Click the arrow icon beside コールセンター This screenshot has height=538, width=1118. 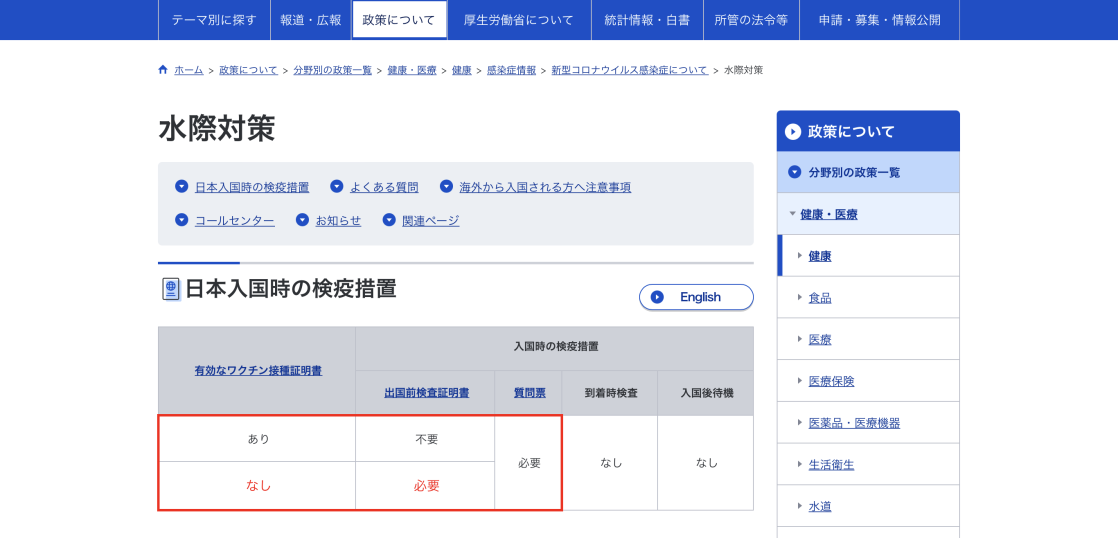pyautogui.click(x=181, y=220)
